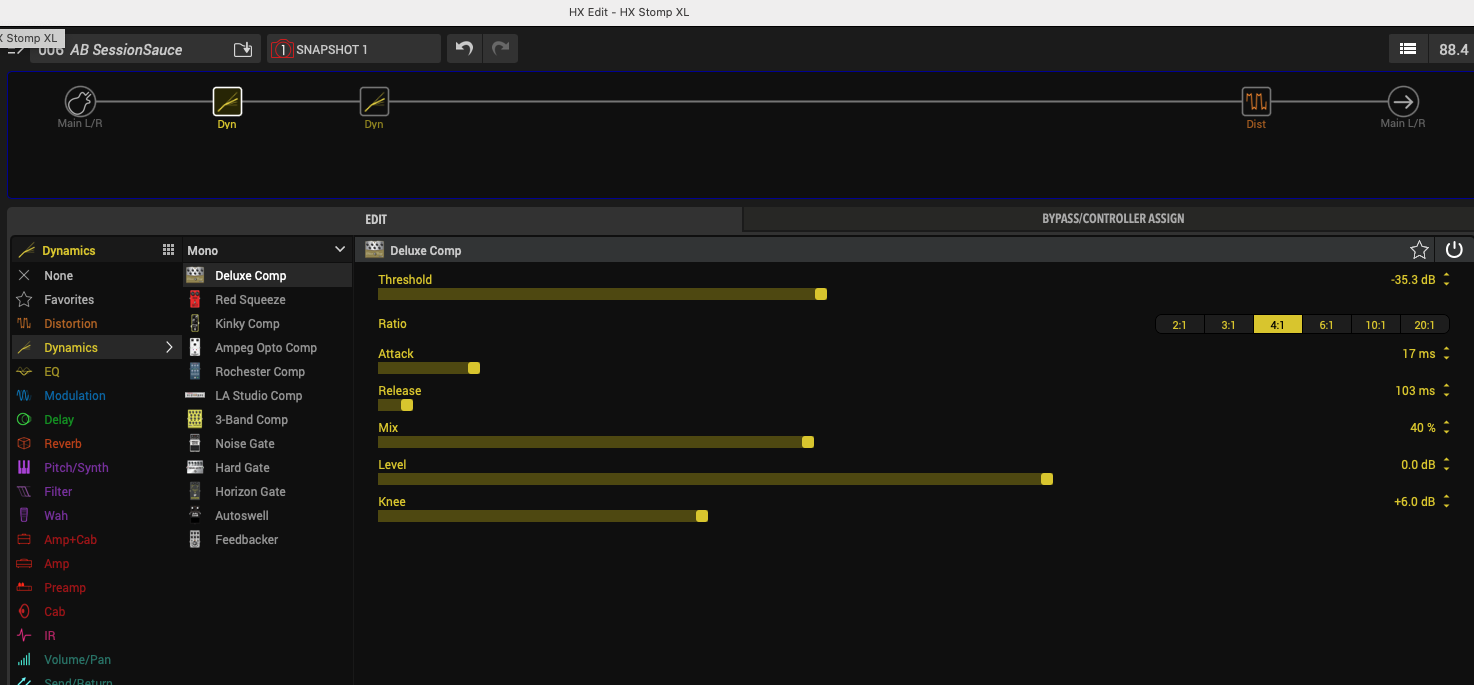Click the 88.4 tempo field
The height and width of the screenshot is (685, 1474).
tap(1452, 49)
